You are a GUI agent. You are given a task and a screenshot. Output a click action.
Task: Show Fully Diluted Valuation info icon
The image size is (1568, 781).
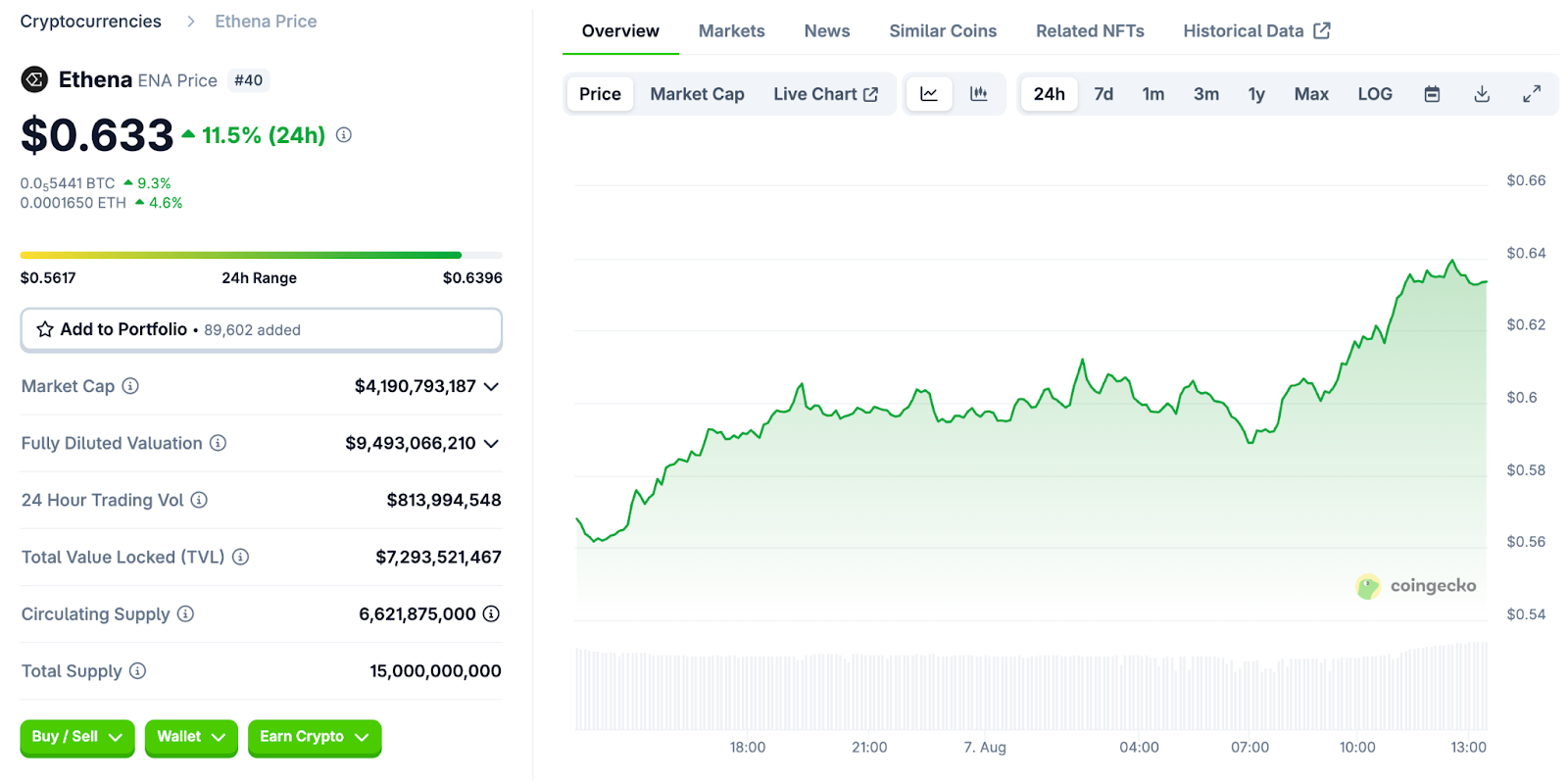pos(219,443)
